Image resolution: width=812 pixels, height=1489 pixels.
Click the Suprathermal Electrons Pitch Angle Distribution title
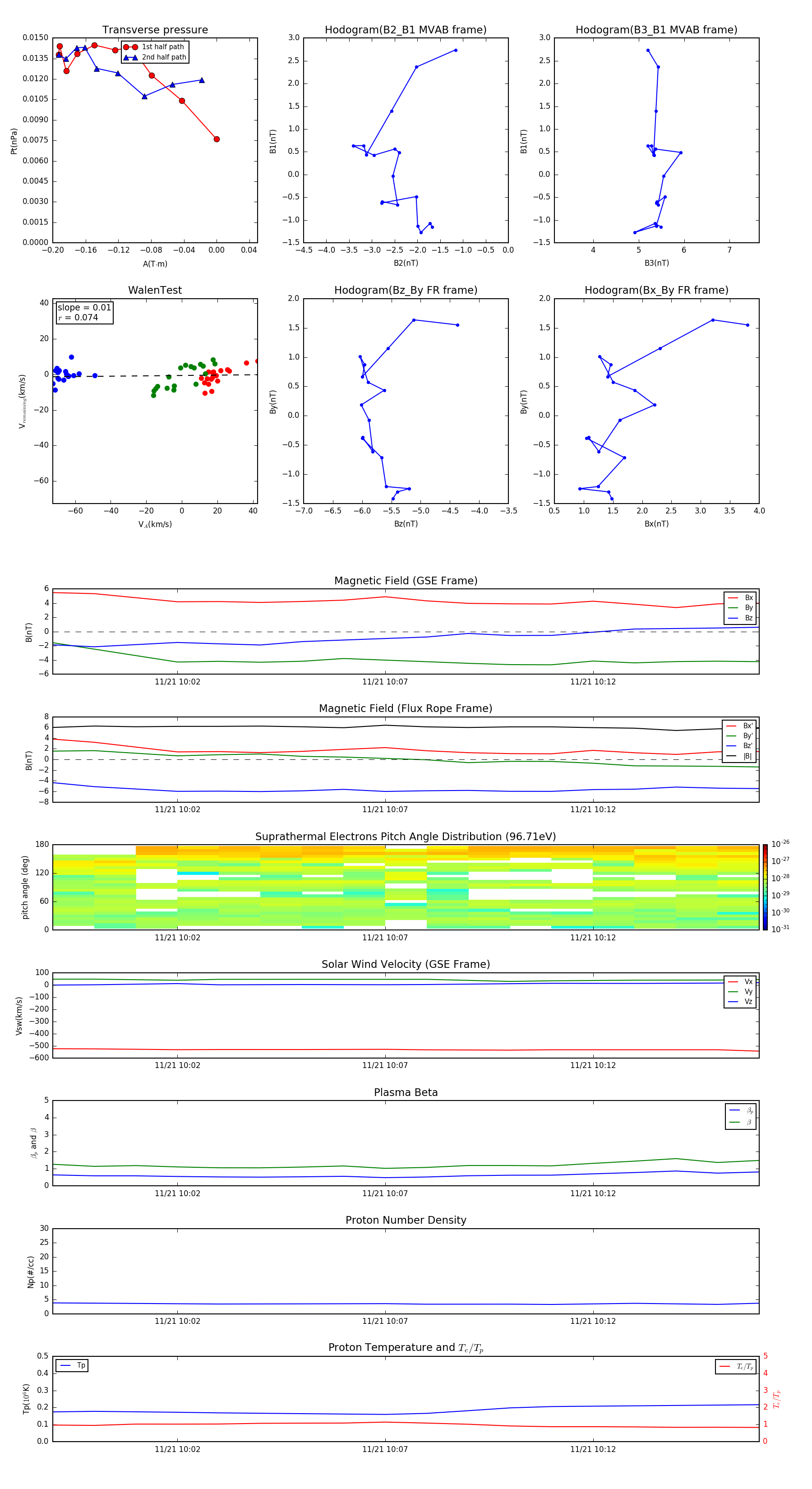click(x=406, y=837)
